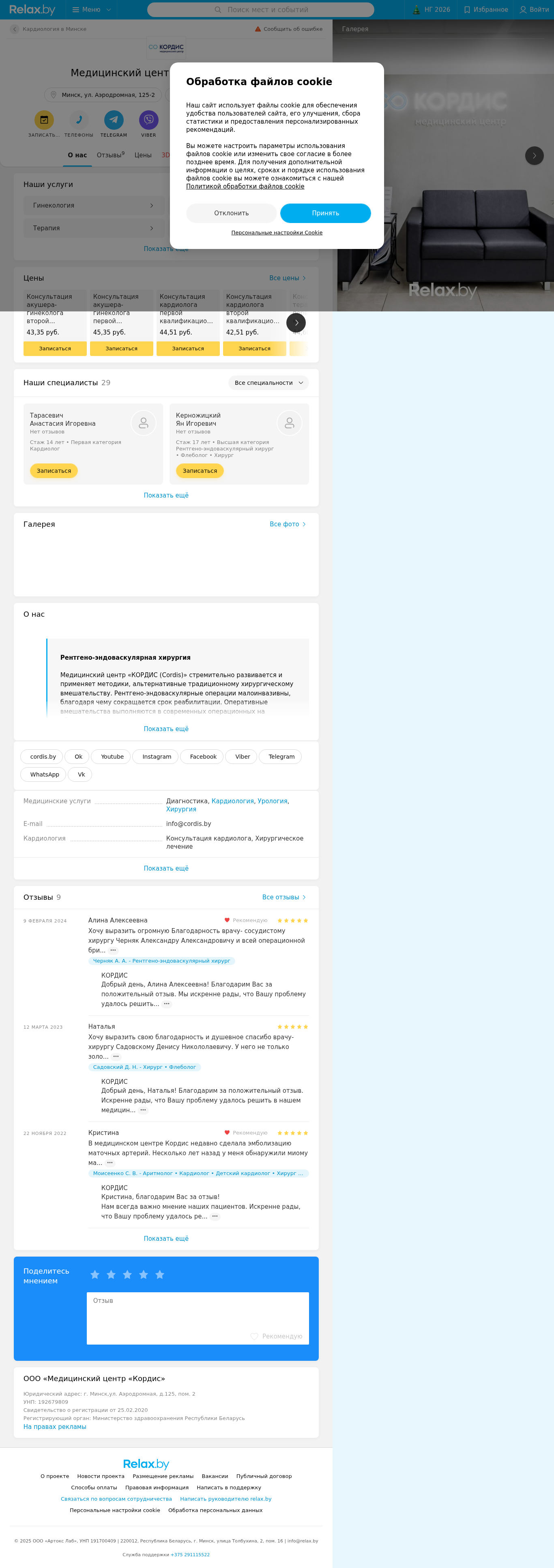
Task: Decline cookies with Отклонить button
Action: click(231, 213)
